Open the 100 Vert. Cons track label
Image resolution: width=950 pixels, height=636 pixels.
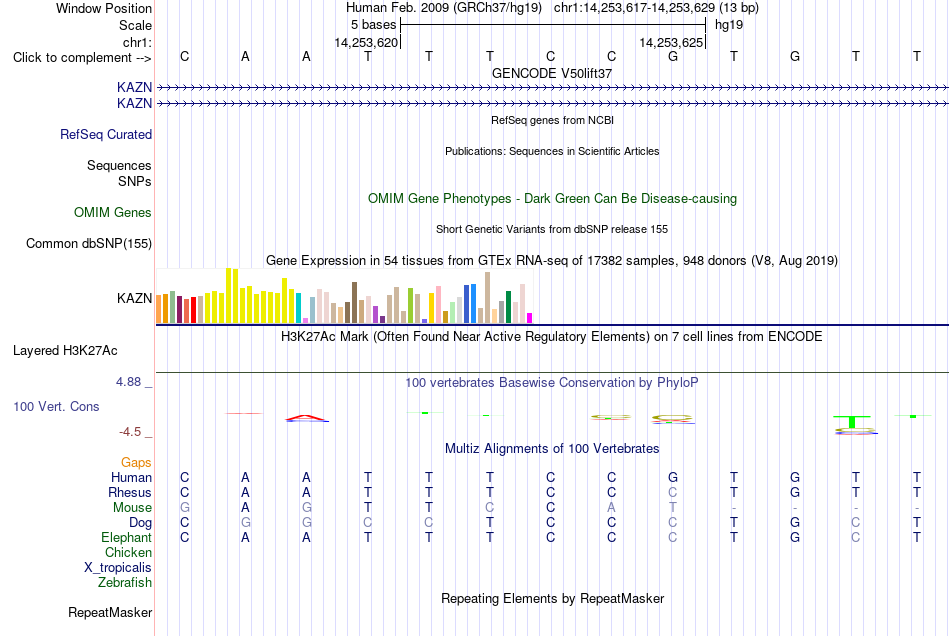(x=56, y=406)
